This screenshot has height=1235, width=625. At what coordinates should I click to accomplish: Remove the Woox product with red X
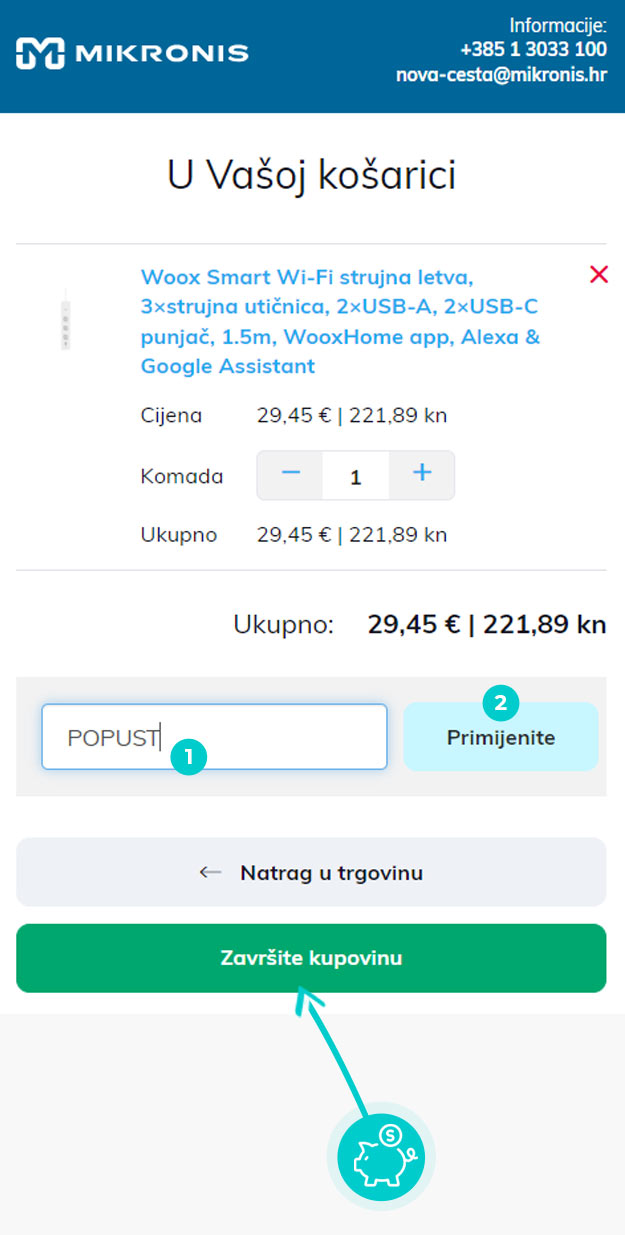599,274
